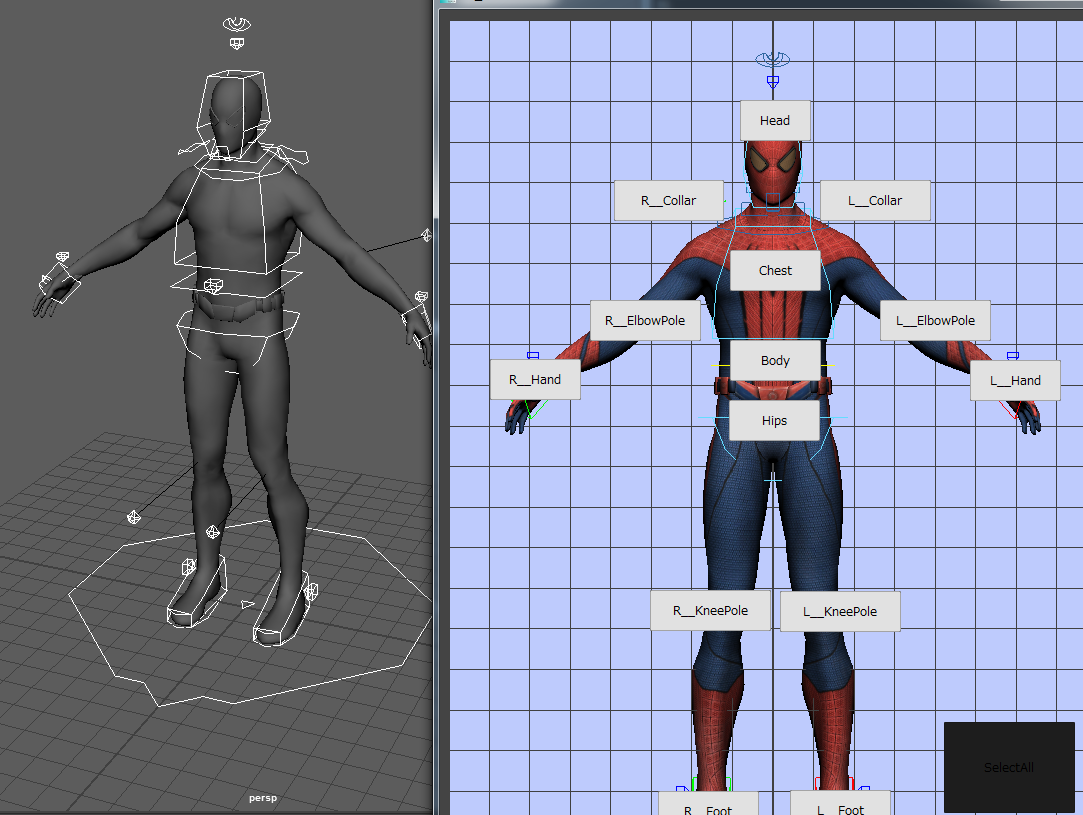Click the R__Foot picker button

[708, 804]
